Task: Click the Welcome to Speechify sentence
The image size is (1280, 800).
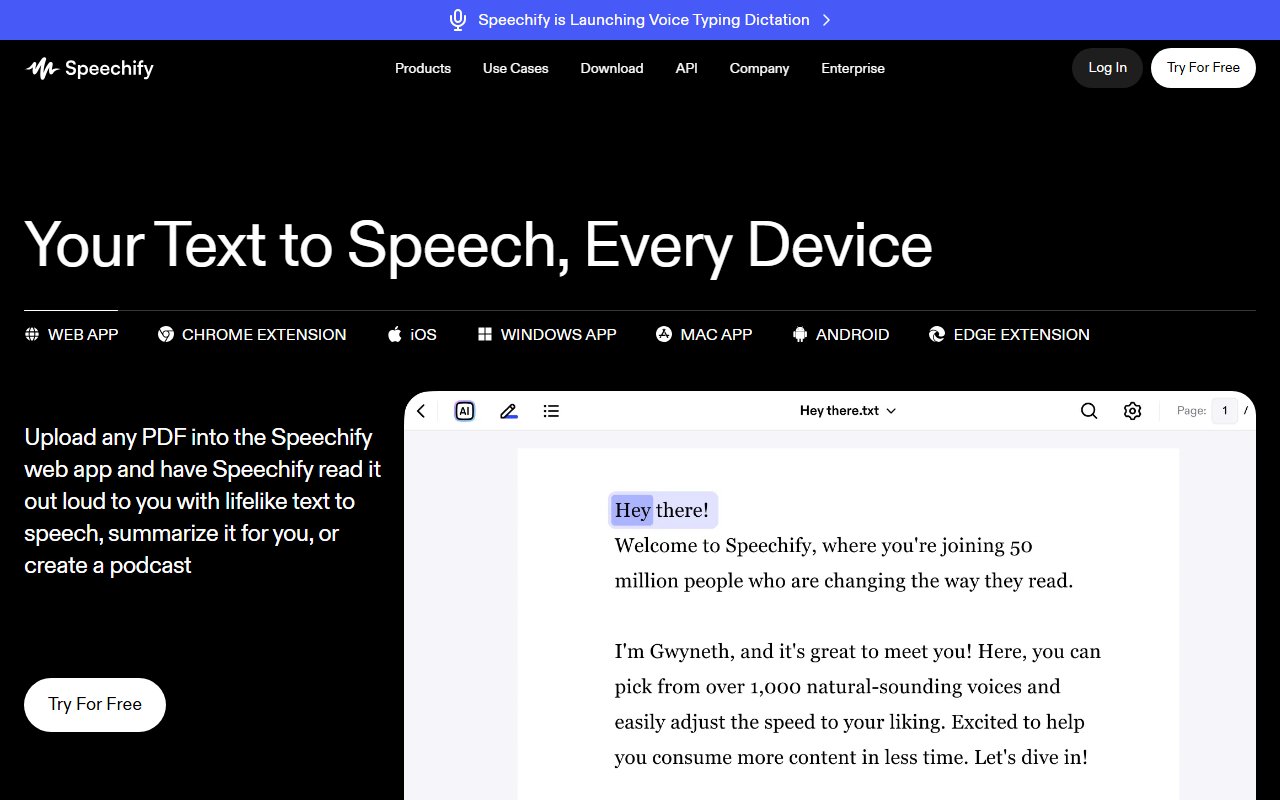Action: pos(843,563)
